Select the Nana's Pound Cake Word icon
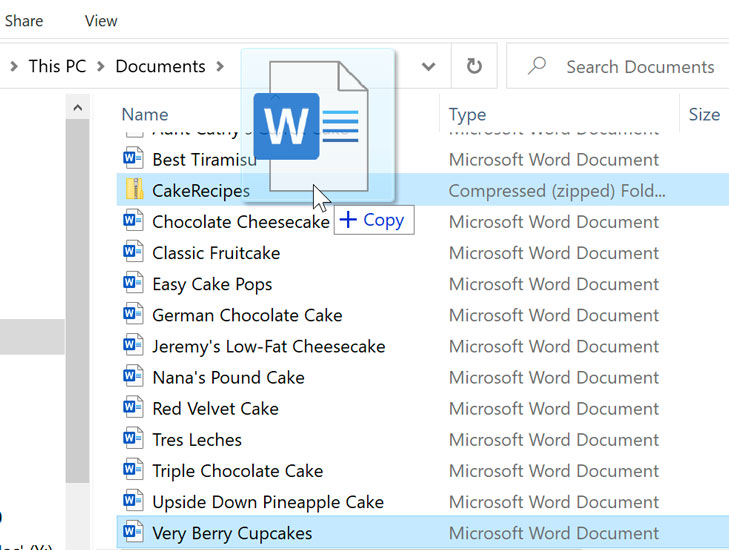 (133, 377)
